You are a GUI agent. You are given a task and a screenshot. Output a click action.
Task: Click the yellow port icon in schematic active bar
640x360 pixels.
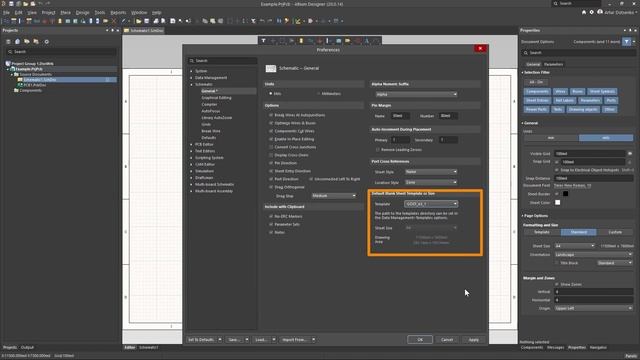pyautogui.click(x=347, y=41)
